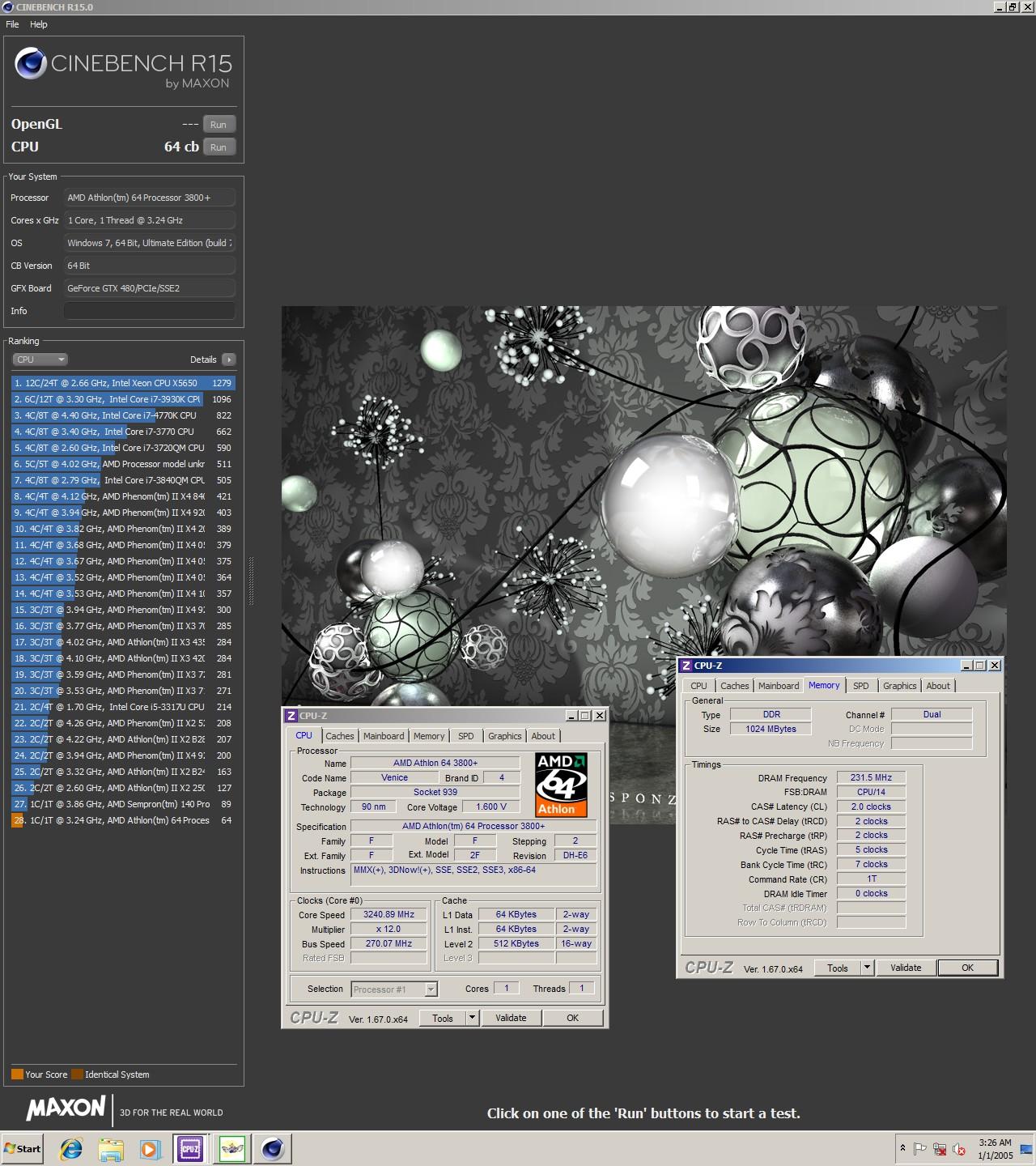Open the CPU ranking type dropdown
The image size is (1036, 1166).
pyautogui.click(x=40, y=360)
